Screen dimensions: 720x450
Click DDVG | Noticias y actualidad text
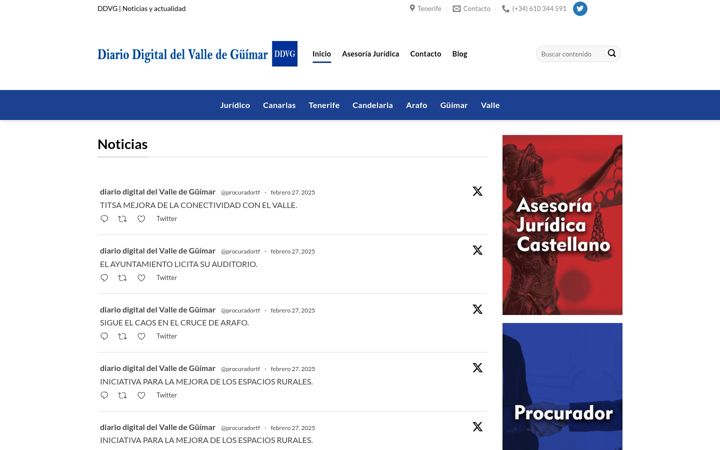click(141, 8)
